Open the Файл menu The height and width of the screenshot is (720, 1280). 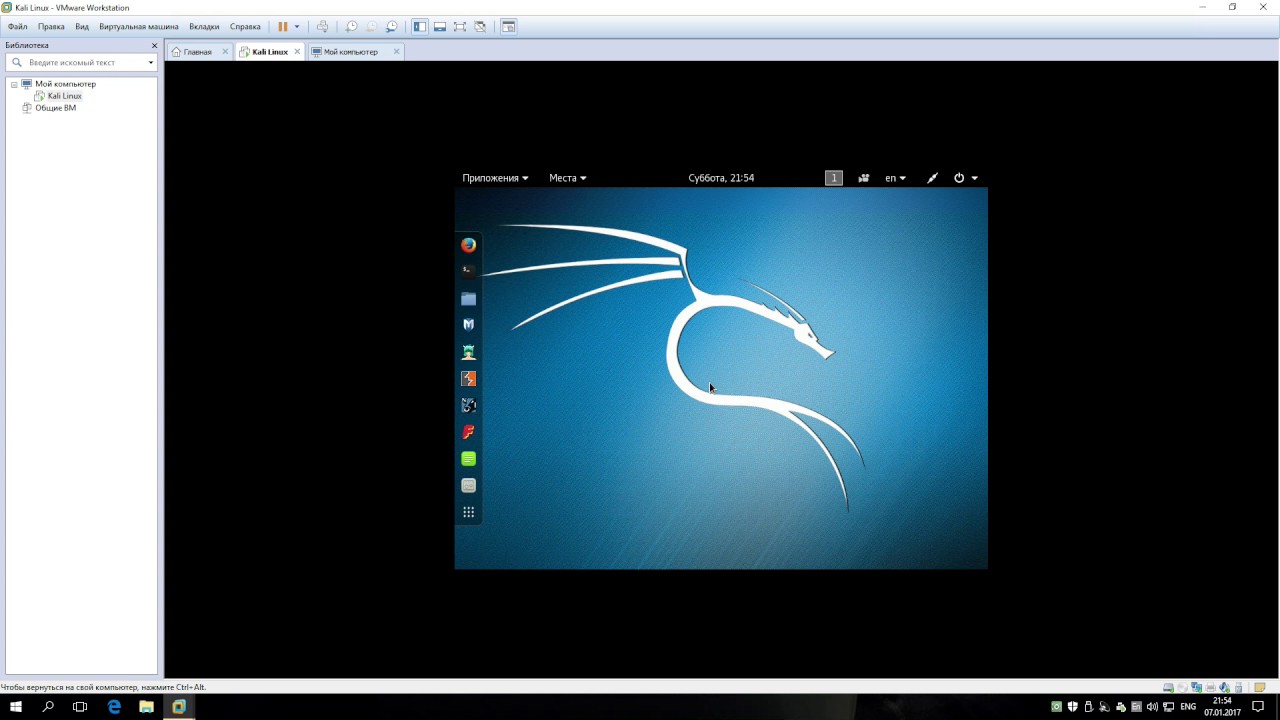[x=17, y=27]
